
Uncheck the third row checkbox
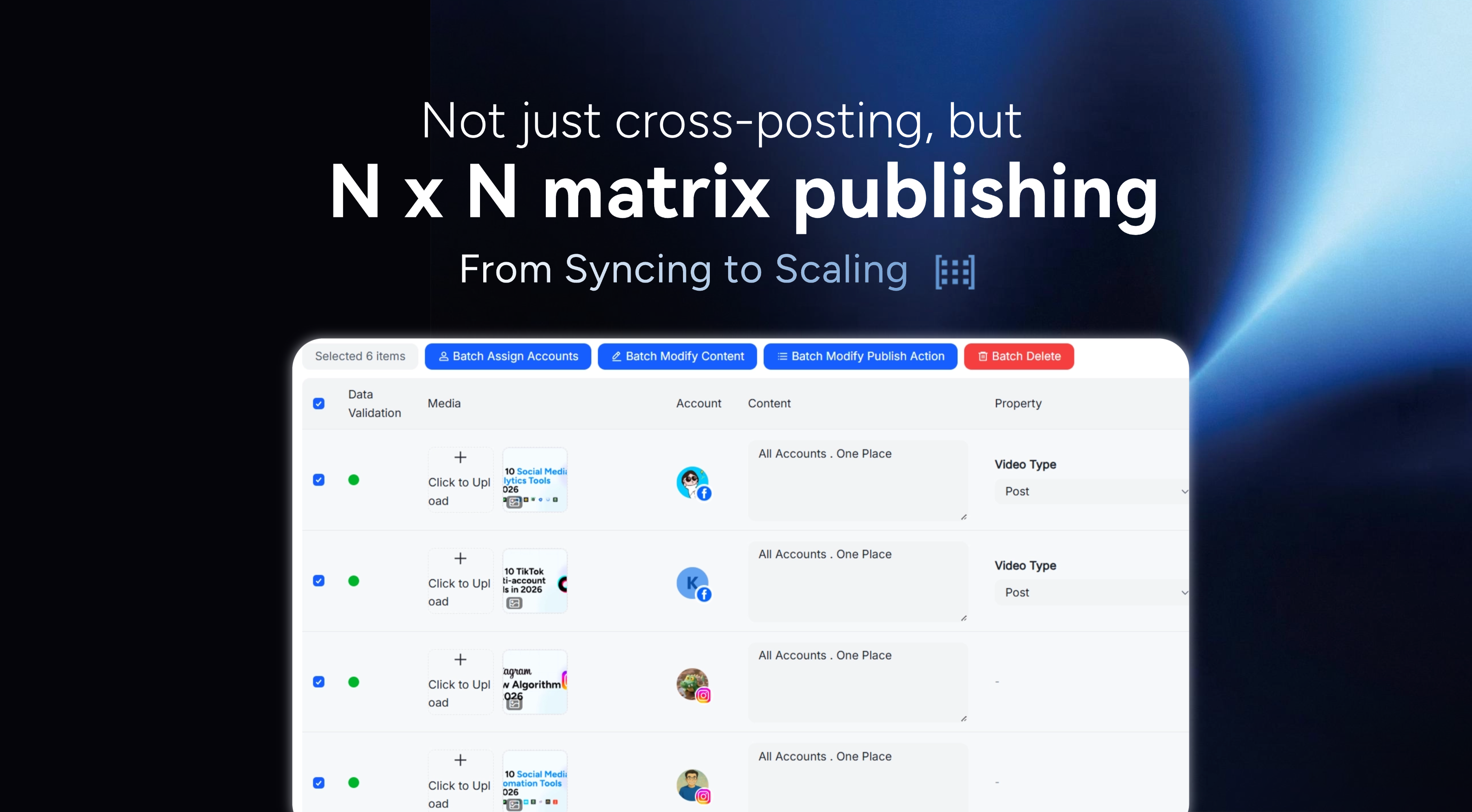point(319,682)
